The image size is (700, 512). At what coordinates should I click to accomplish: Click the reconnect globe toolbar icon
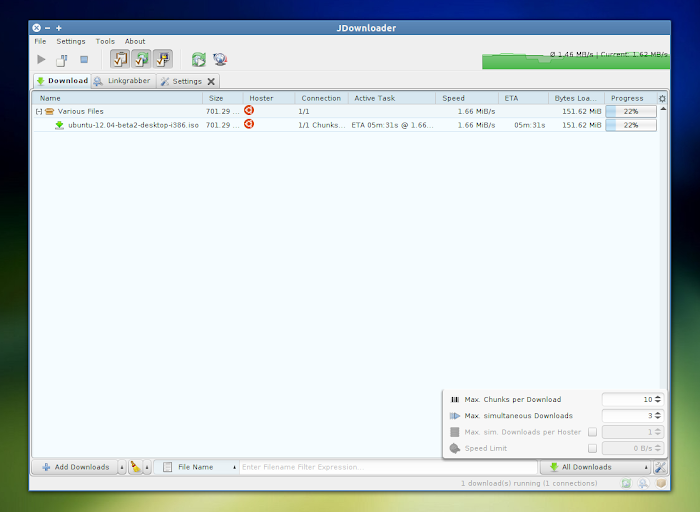(x=220, y=59)
